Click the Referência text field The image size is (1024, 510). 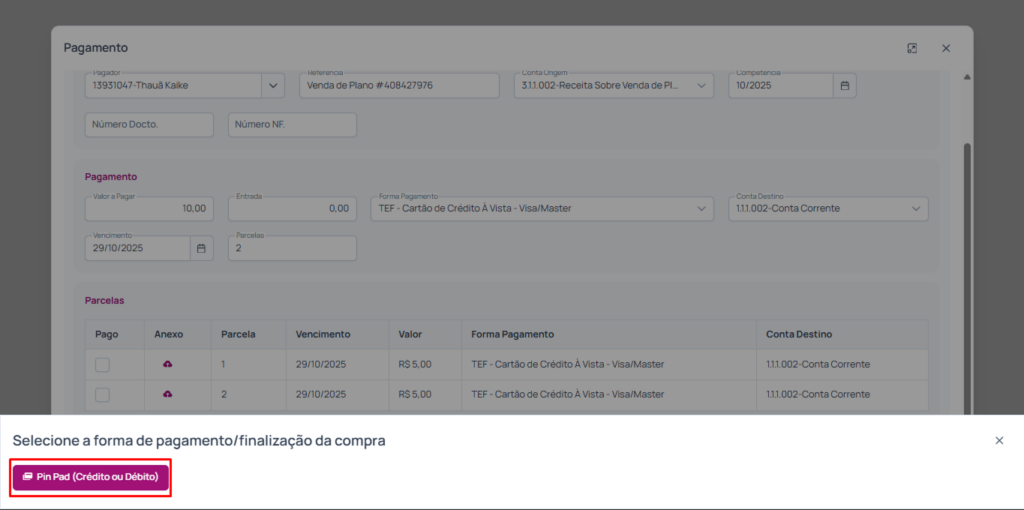pos(398,86)
